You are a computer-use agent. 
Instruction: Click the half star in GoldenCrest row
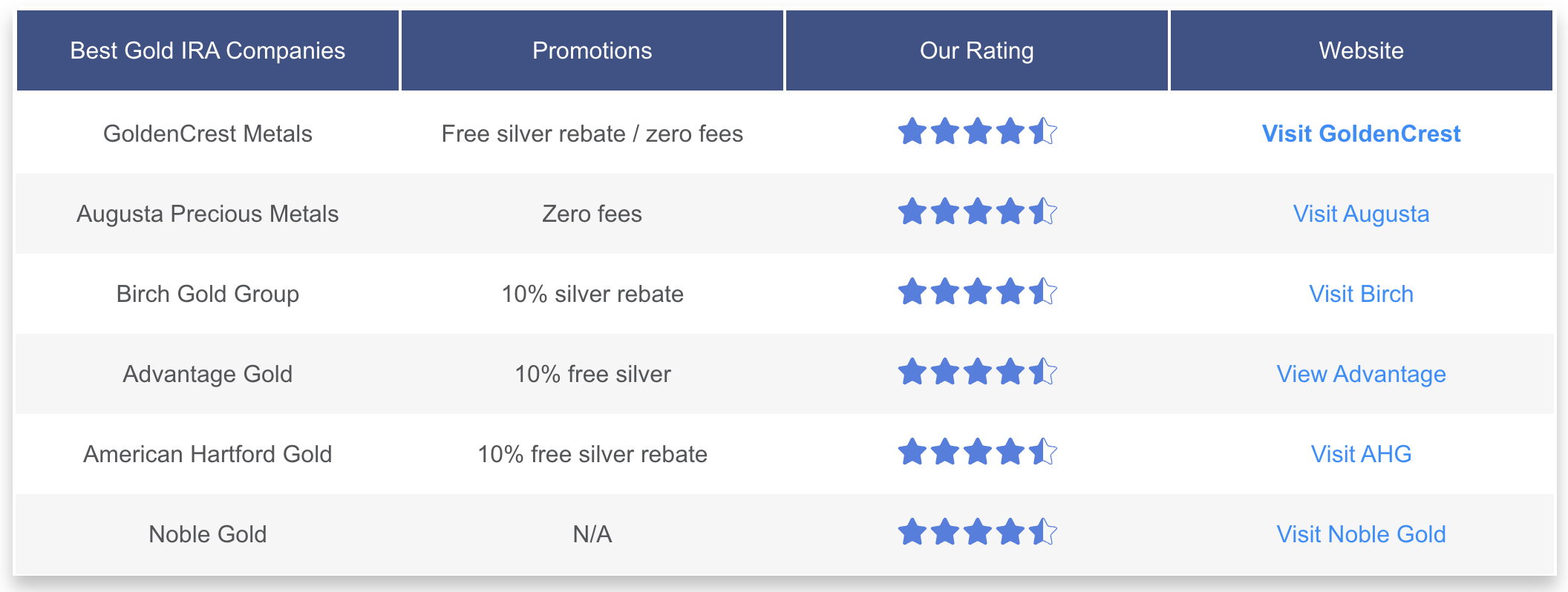1043,131
